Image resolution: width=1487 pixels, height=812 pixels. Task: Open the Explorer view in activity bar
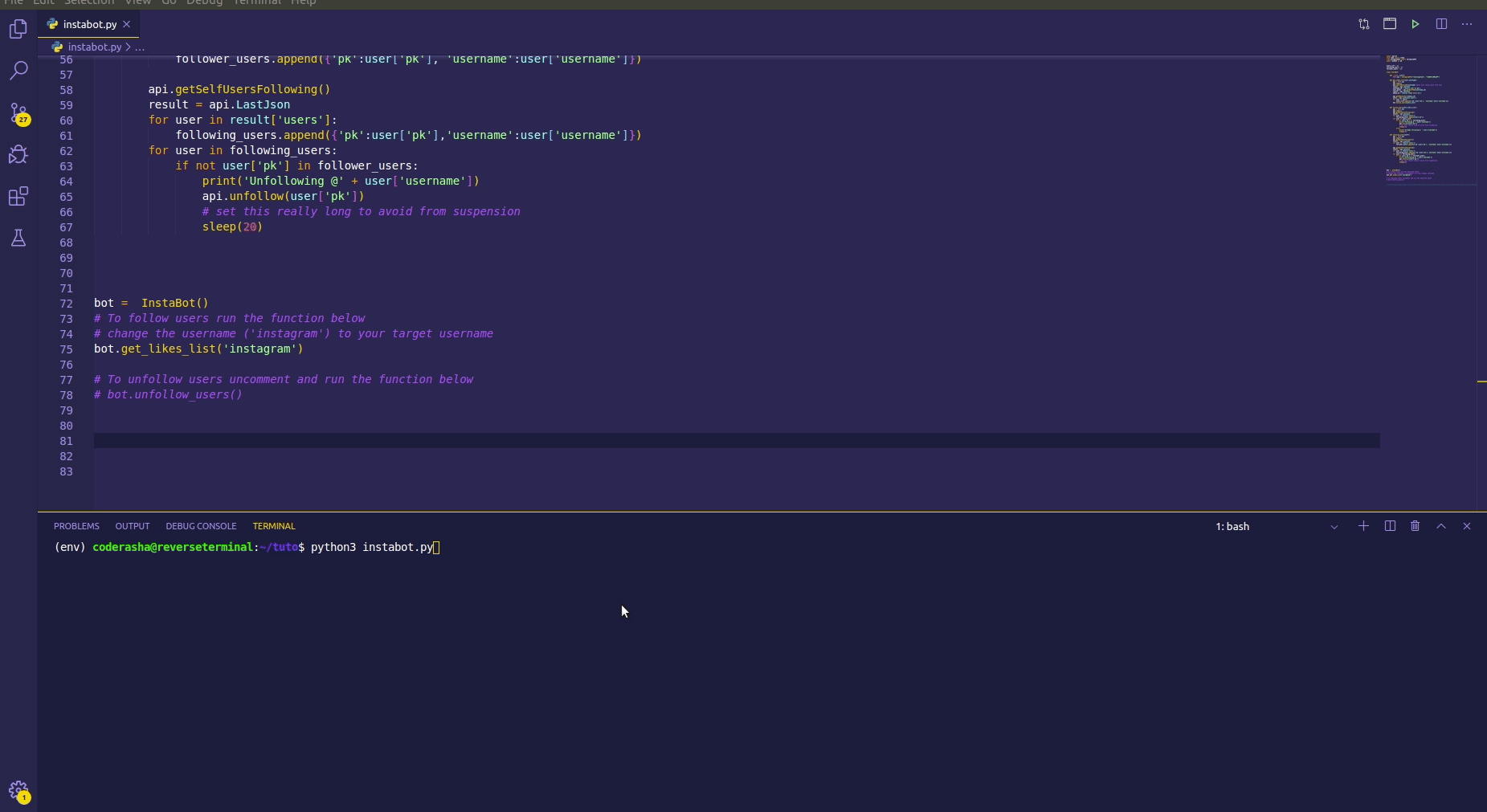pyautogui.click(x=18, y=29)
